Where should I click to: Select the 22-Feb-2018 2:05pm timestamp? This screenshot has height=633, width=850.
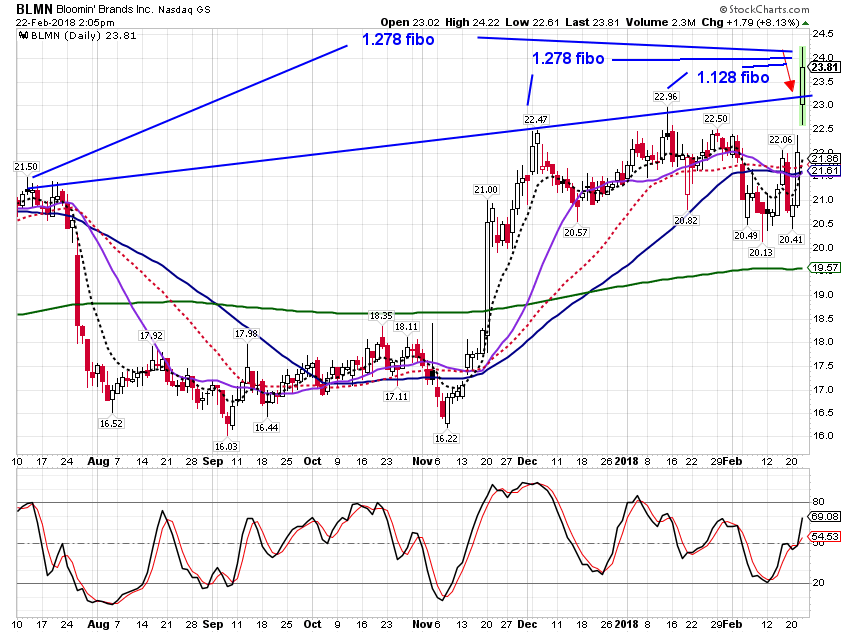click(x=65, y=23)
